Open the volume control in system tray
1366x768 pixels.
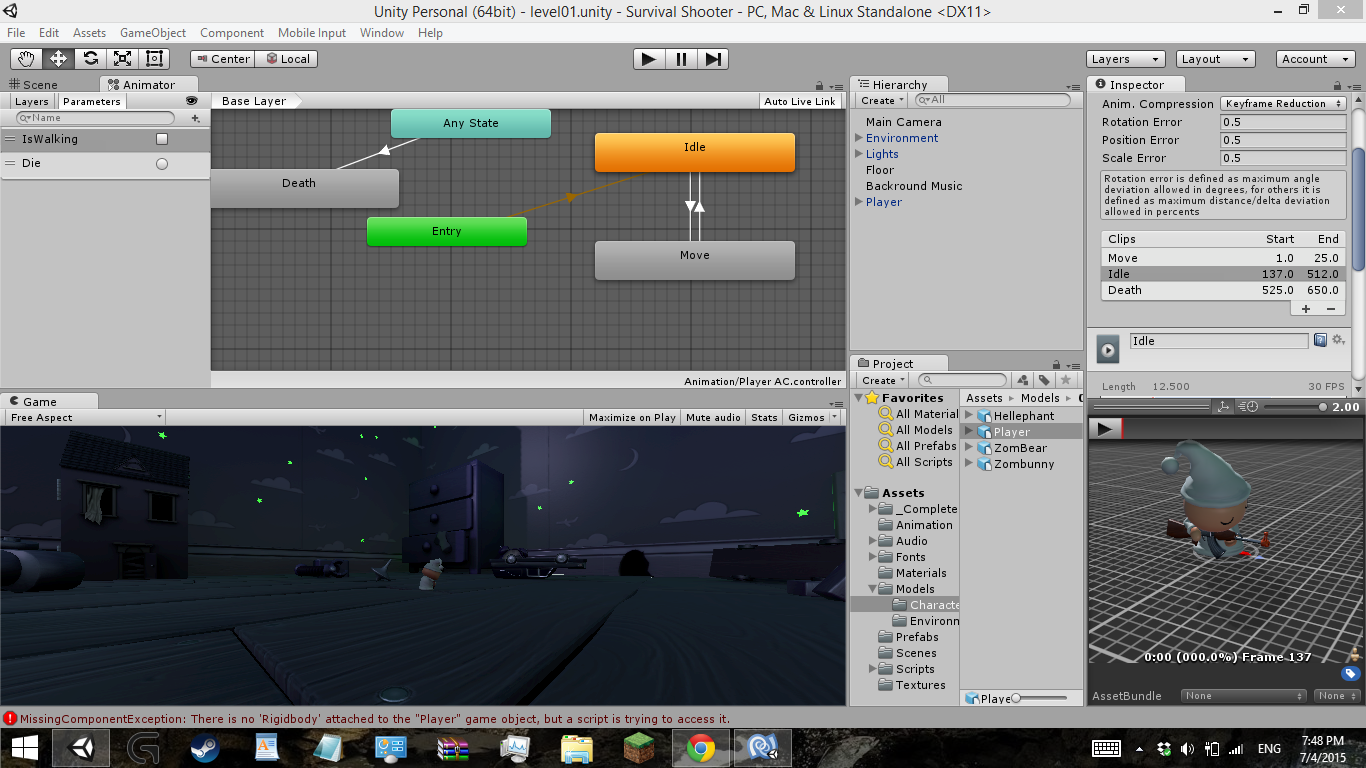[1187, 749]
